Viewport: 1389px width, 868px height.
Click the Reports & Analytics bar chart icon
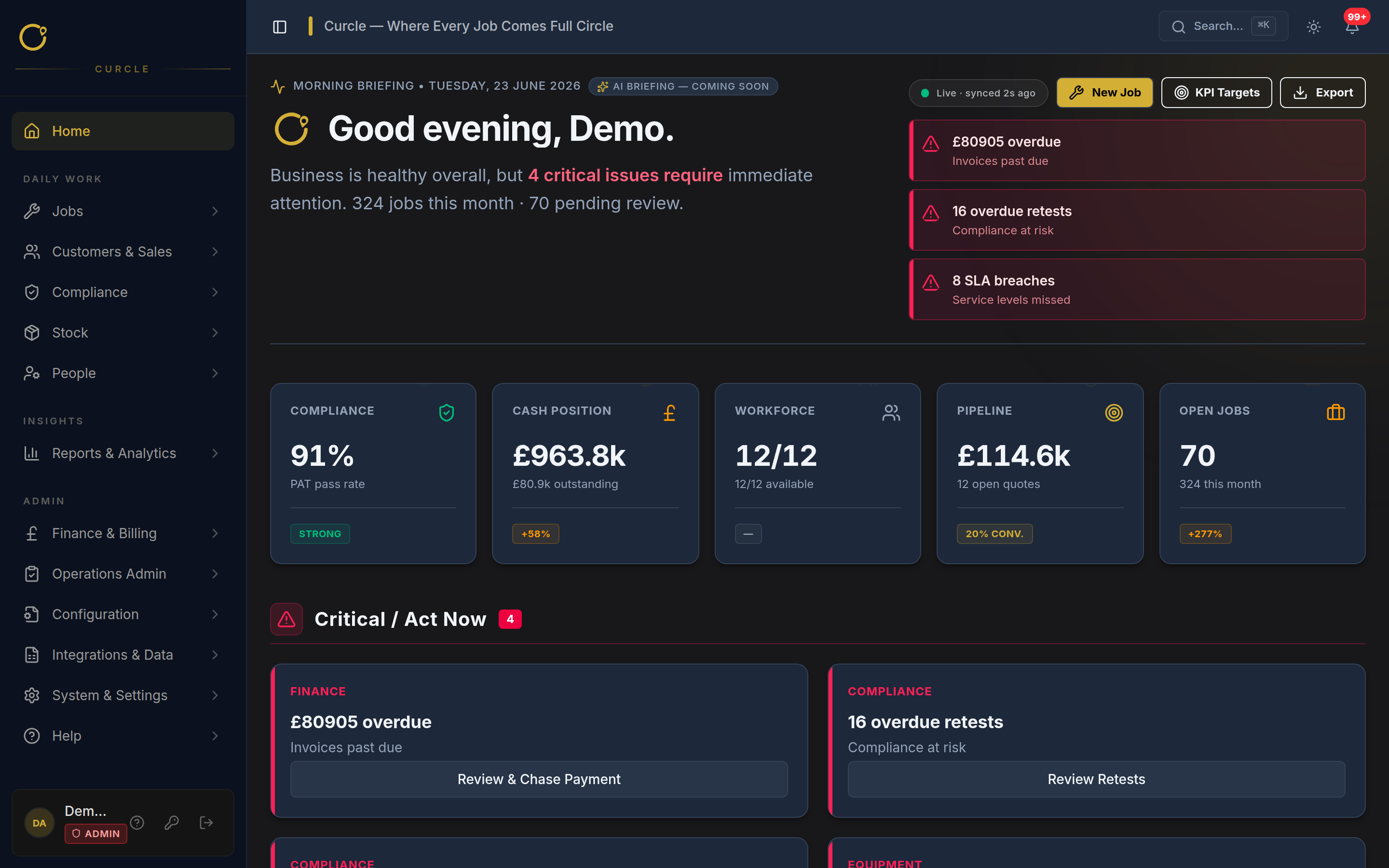click(31, 453)
